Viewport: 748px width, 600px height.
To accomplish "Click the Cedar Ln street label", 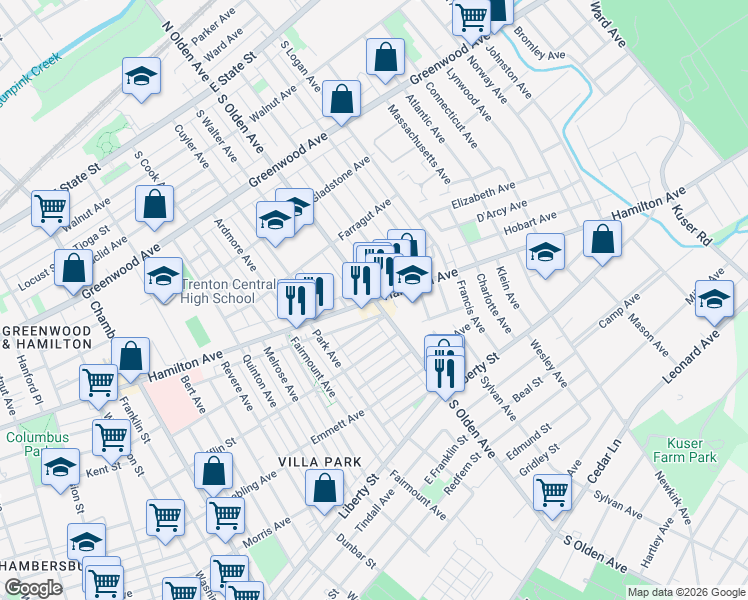I will click(x=604, y=461).
